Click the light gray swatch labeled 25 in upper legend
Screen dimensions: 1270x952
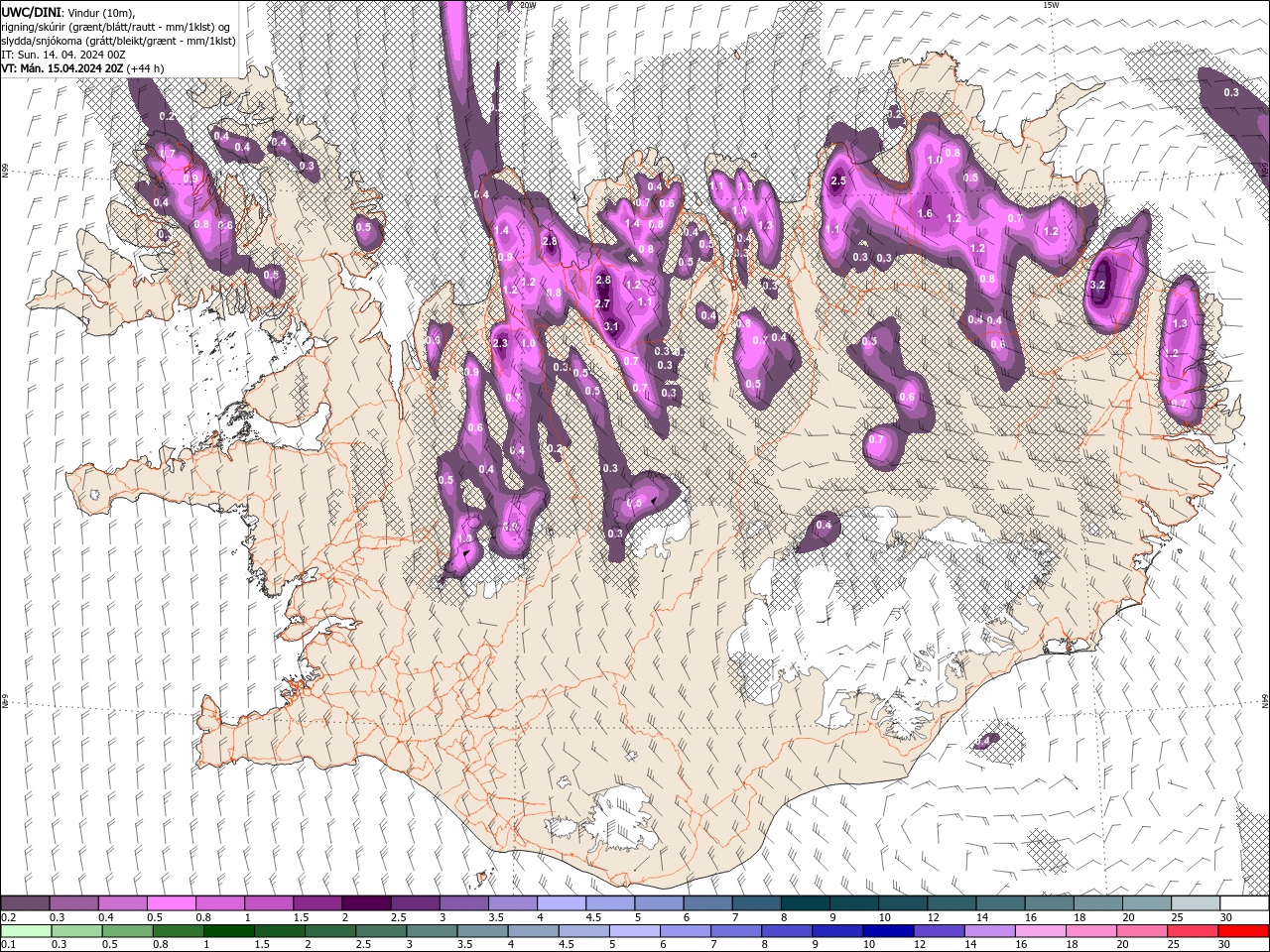tap(1196, 903)
